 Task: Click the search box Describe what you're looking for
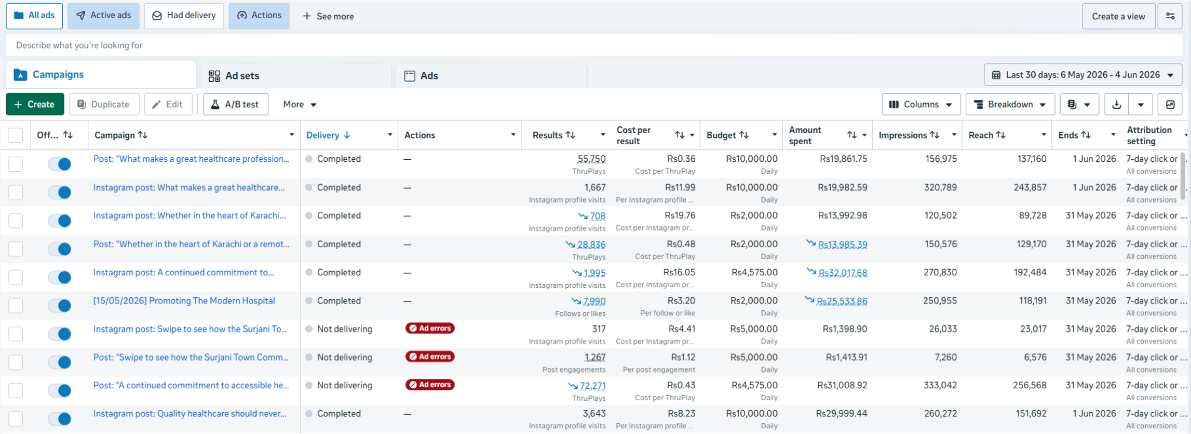(x=594, y=45)
